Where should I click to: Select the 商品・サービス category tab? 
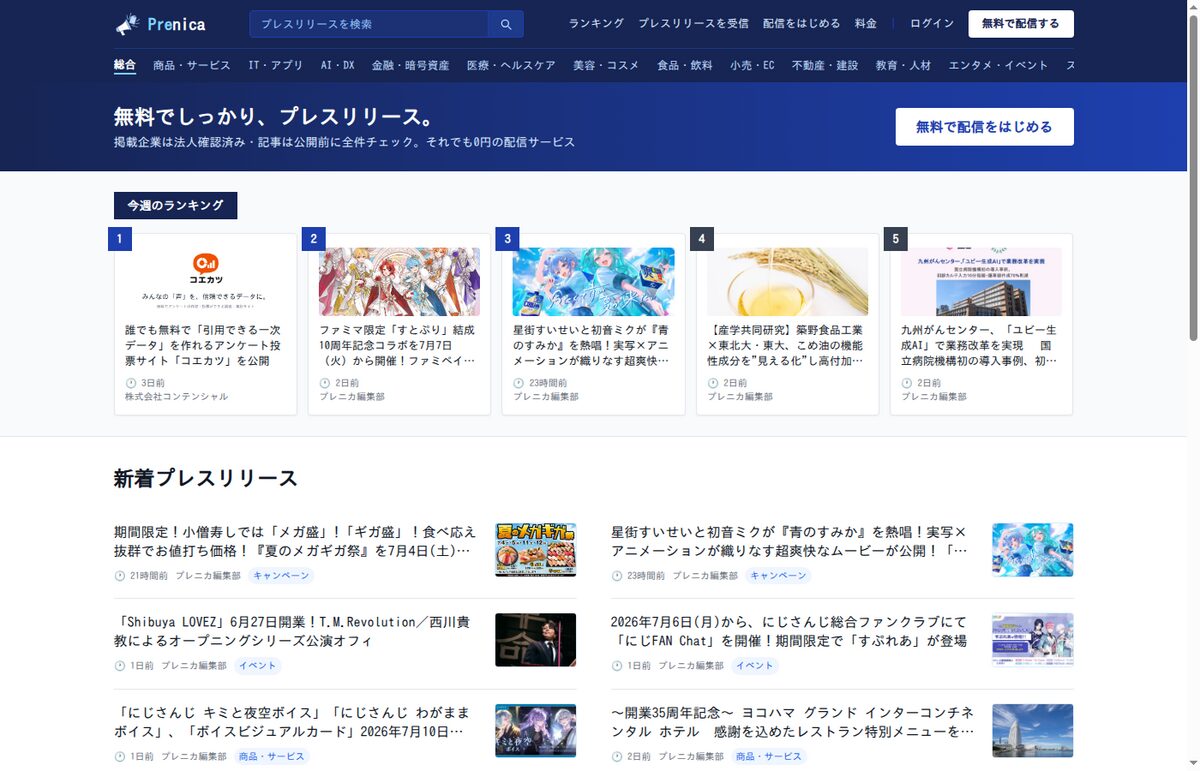tap(192, 65)
